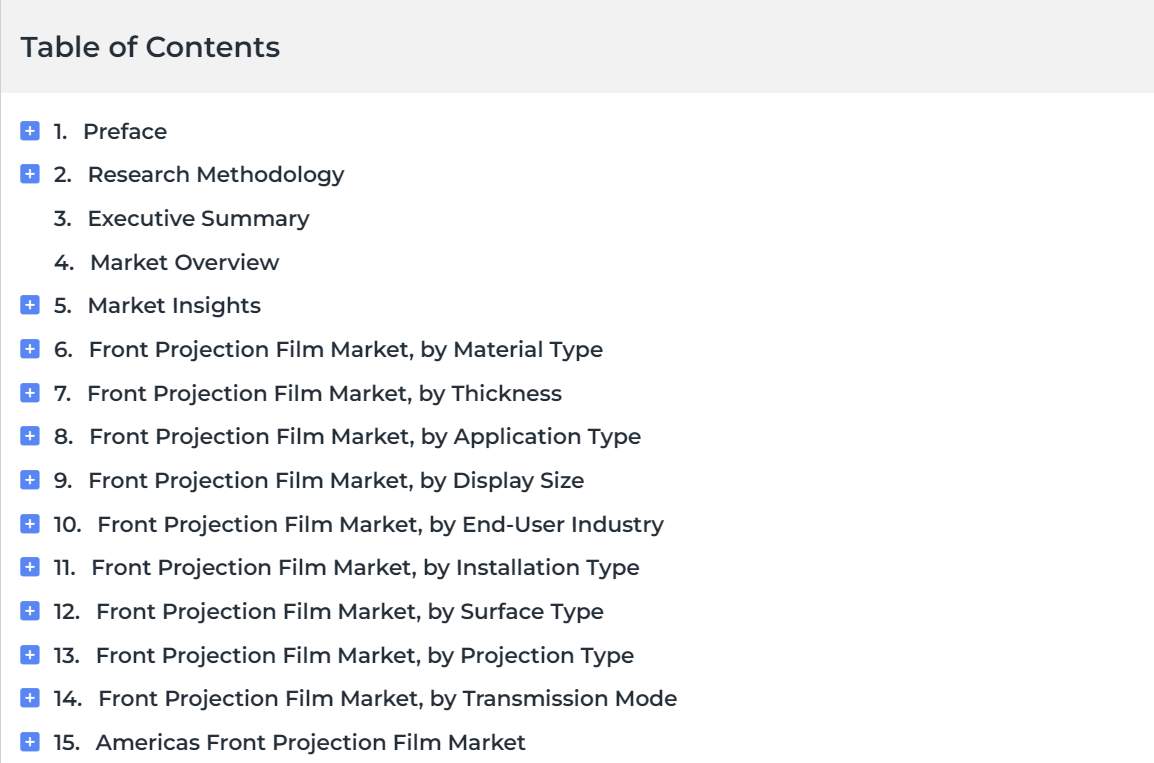Click plus icon beside by Application Type
Image resolution: width=1154 pixels, height=763 pixels.
[x=29, y=436]
